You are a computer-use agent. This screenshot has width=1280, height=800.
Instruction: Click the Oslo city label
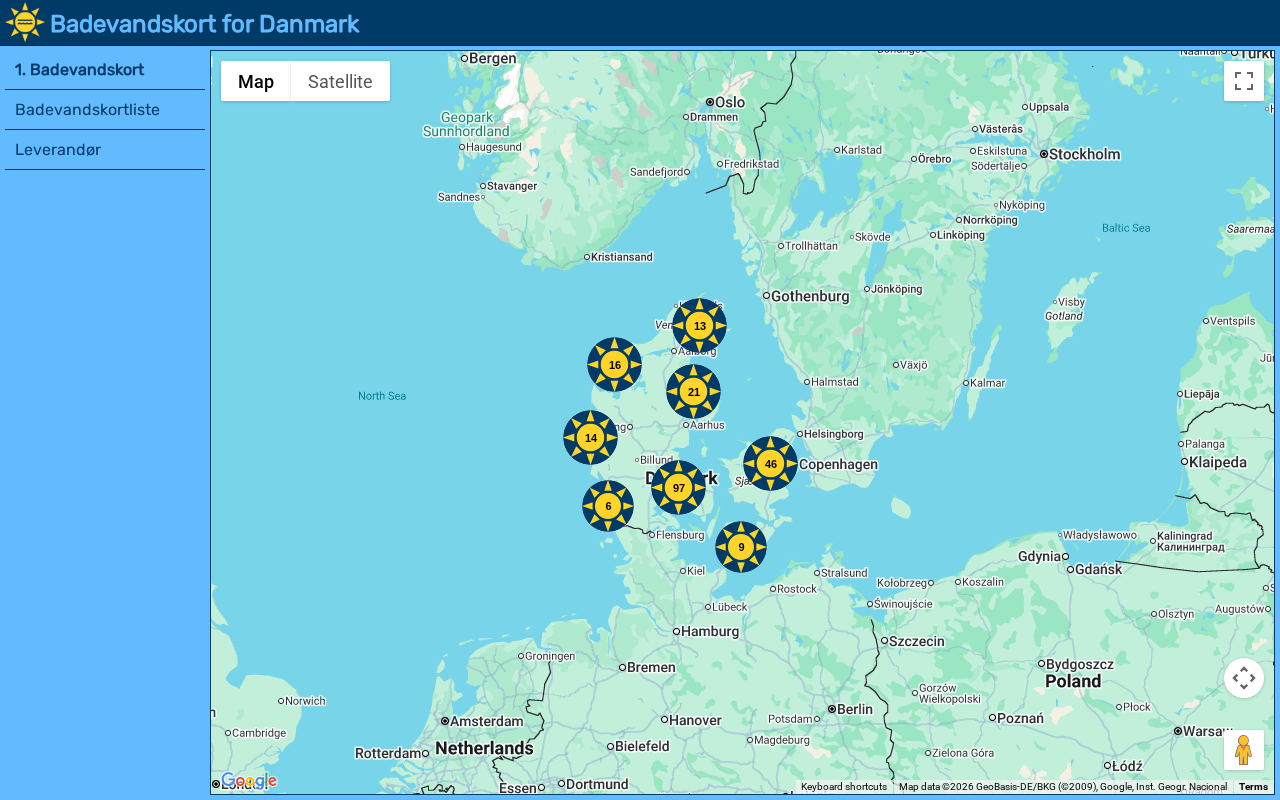[x=730, y=102]
